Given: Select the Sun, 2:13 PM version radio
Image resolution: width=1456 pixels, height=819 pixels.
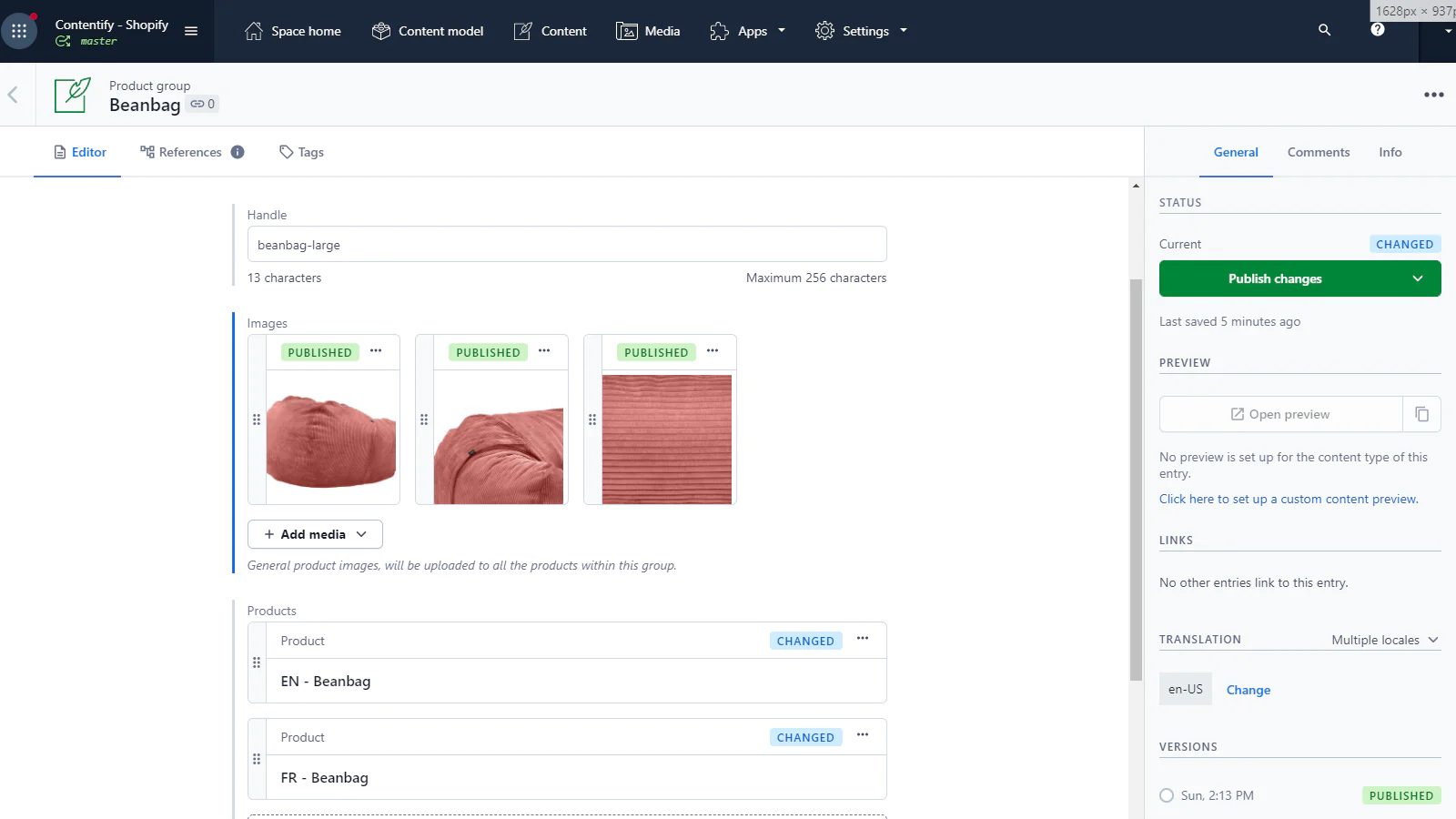Looking at the screenshot, I should tap(1167, 795).
